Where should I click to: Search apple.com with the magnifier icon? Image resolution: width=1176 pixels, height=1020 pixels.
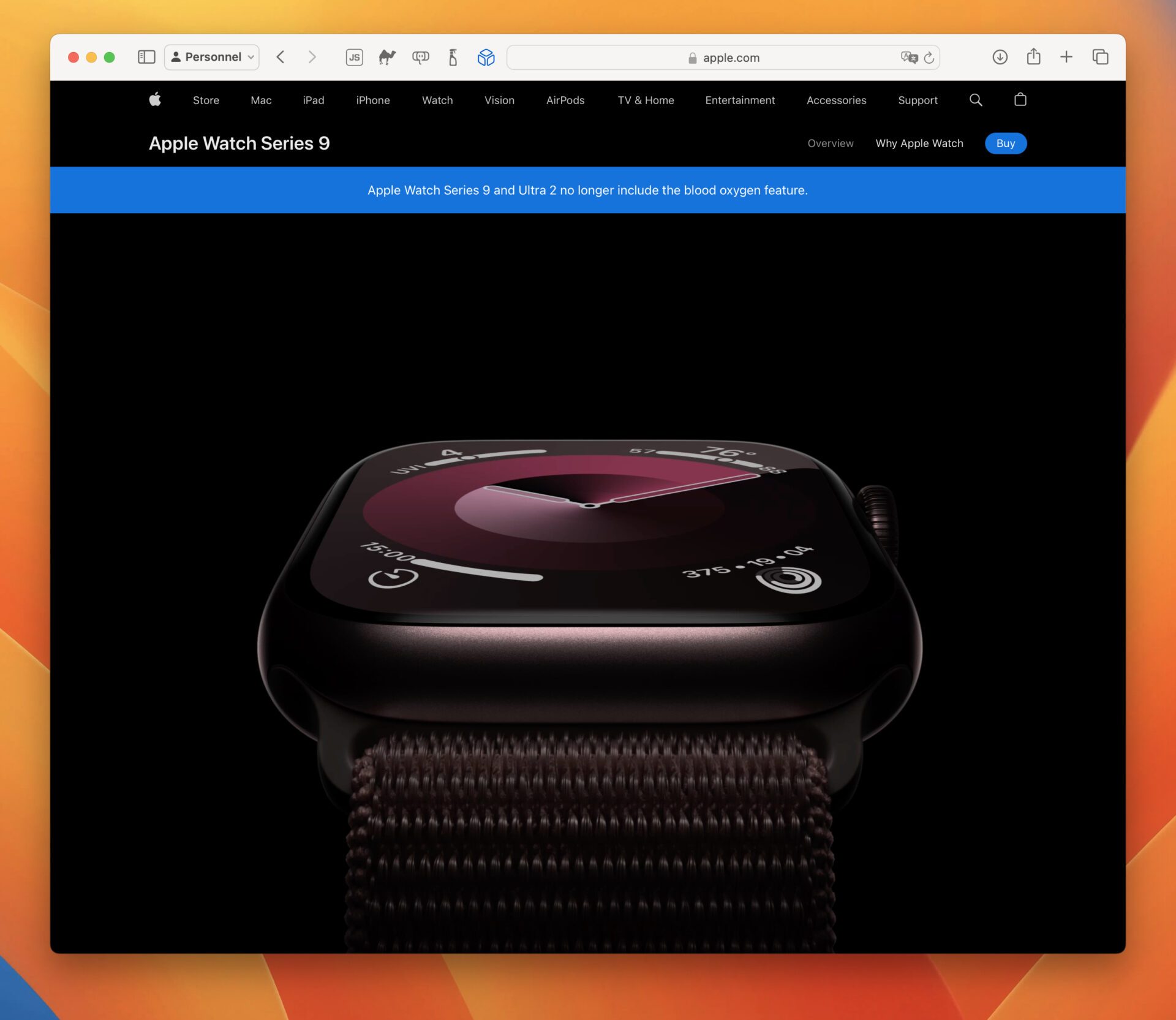pos(976,100)
